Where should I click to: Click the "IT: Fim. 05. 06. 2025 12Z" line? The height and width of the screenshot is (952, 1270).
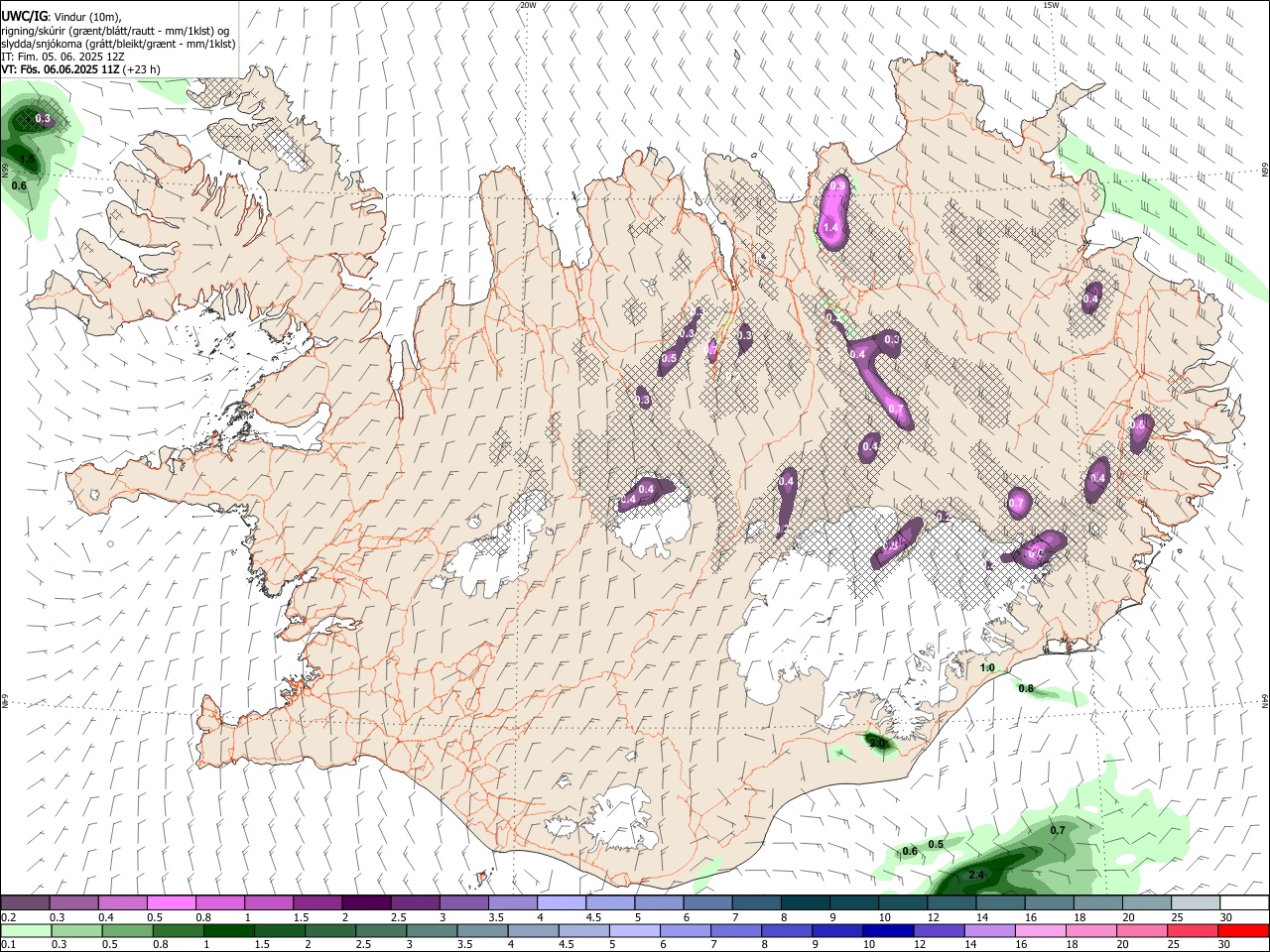click(63, 57)
